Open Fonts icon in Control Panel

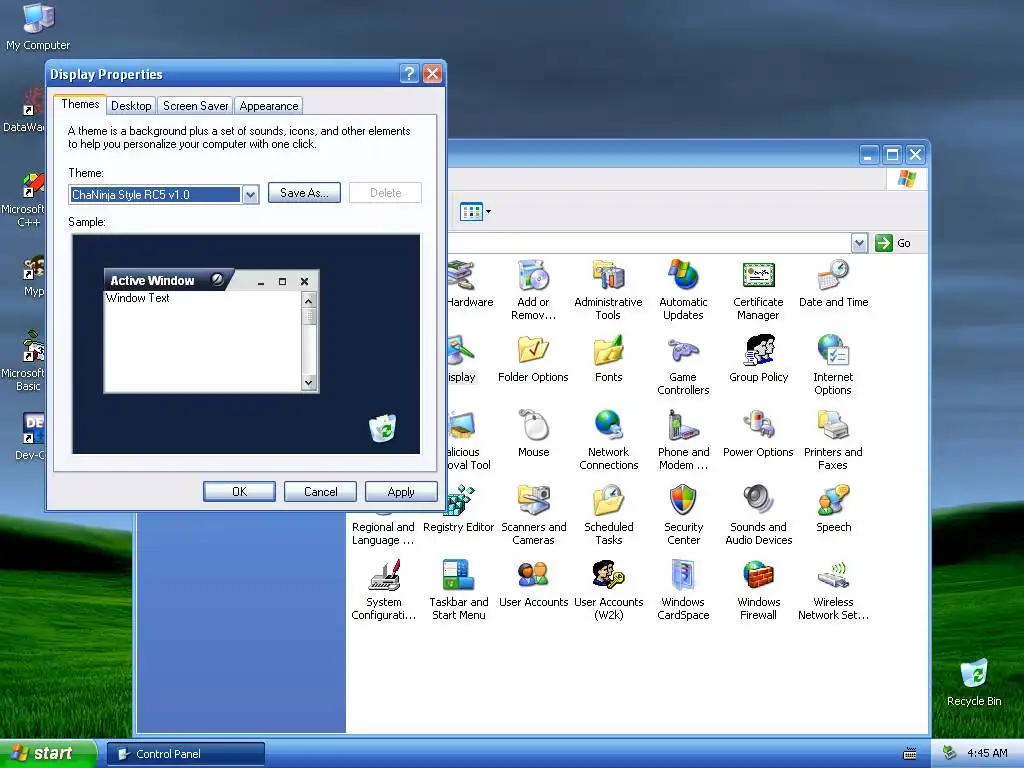point(608,351)
